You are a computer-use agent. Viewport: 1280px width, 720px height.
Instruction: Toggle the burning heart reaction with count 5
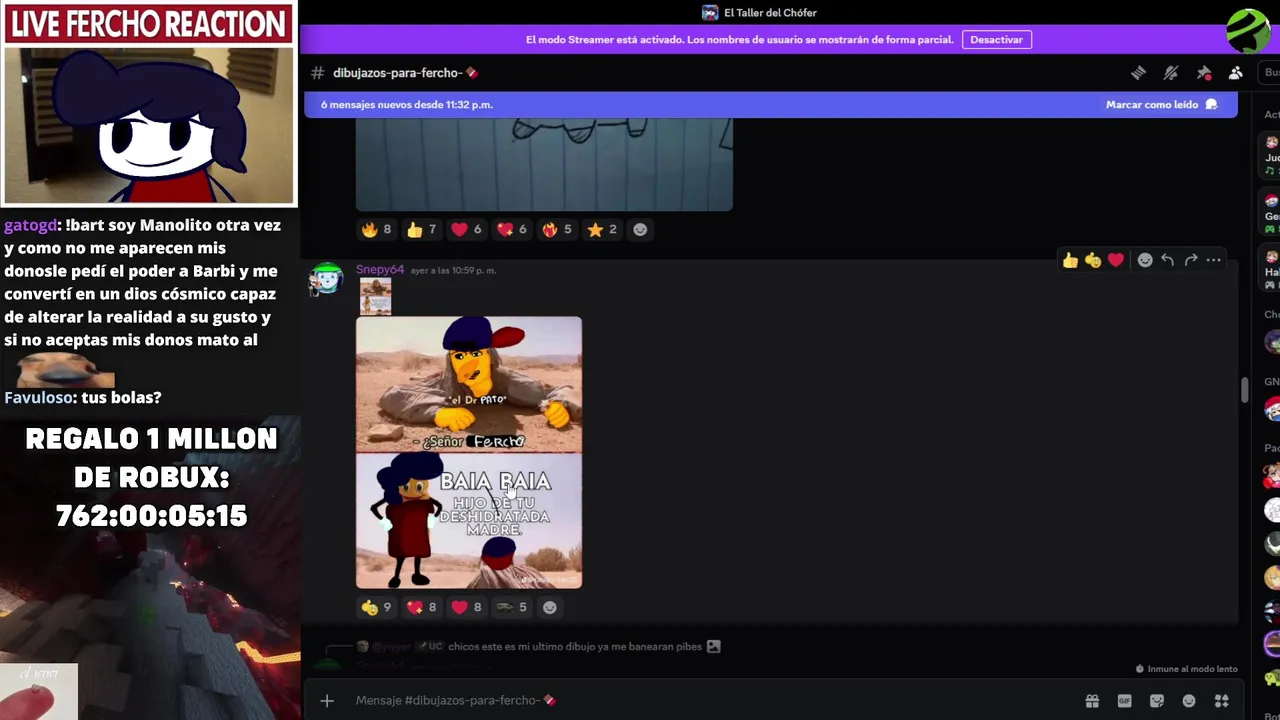coord(557,230)
